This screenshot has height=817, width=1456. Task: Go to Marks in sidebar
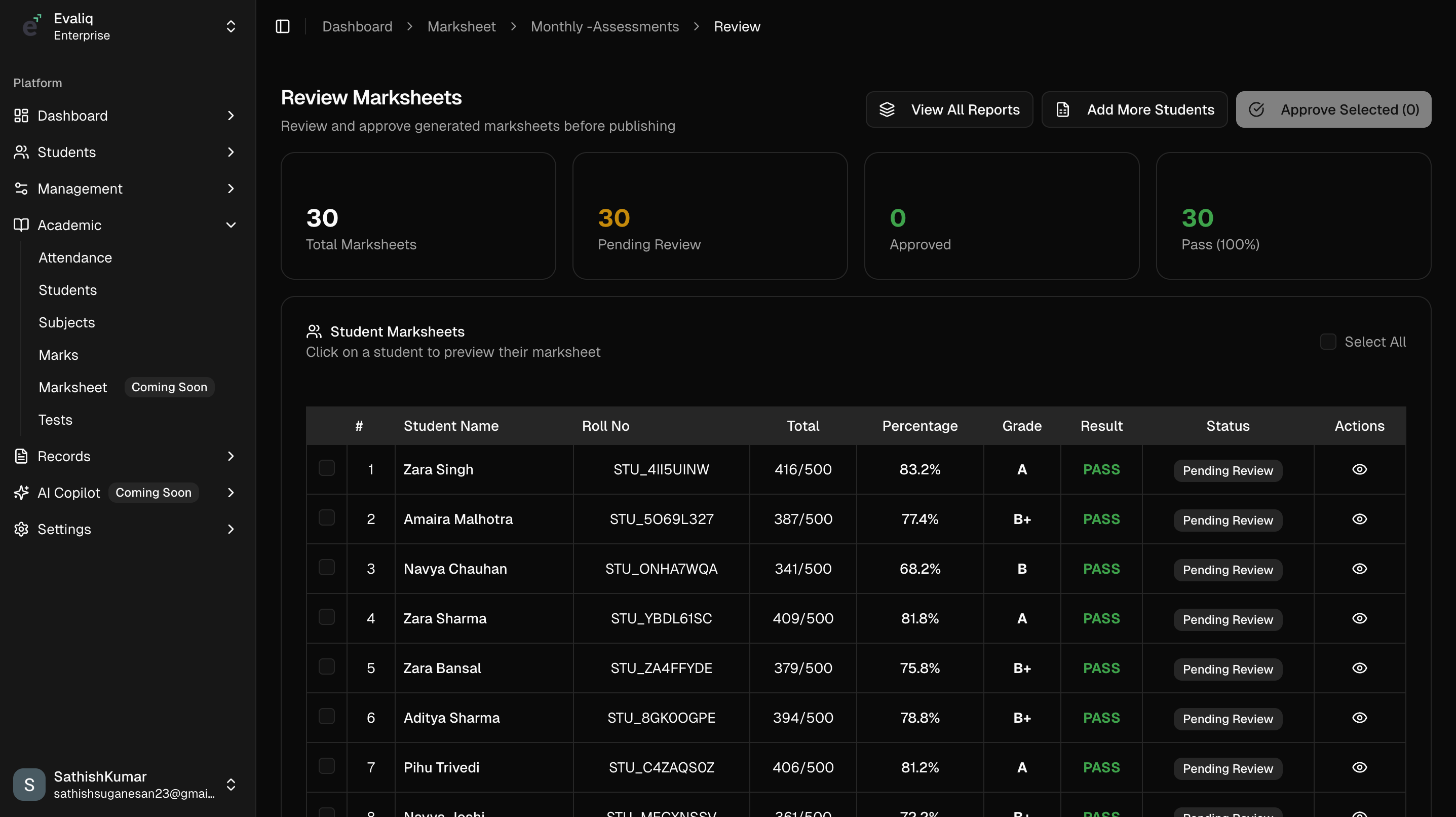coord(58,355)
